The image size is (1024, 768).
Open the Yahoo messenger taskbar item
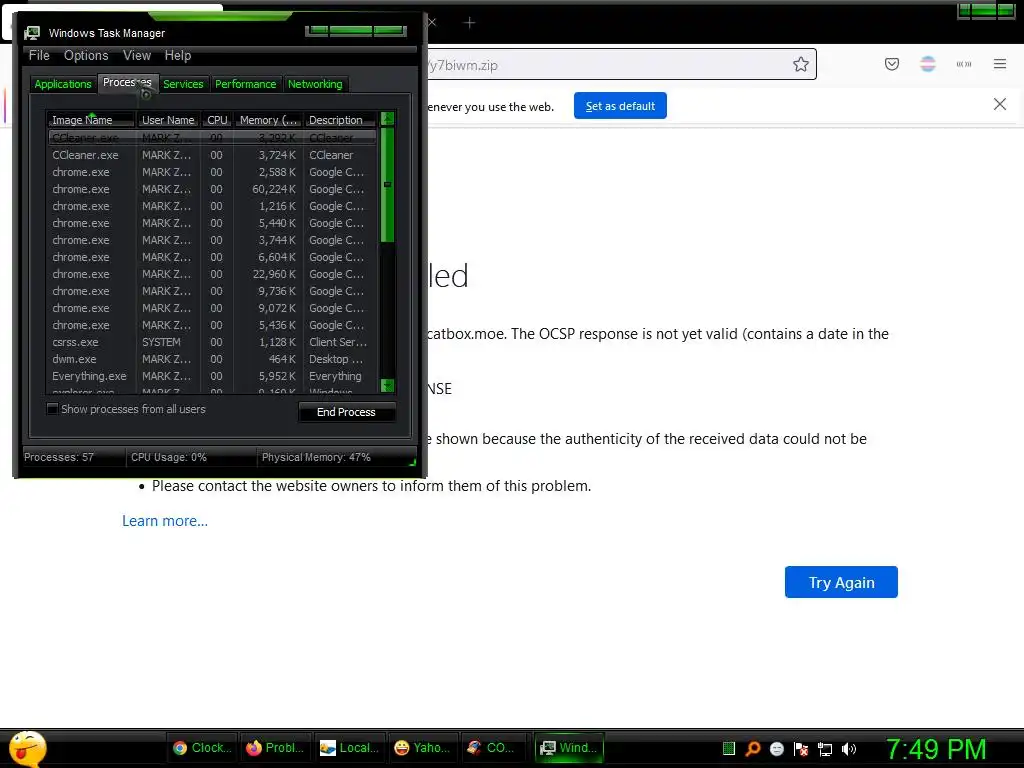pos(423,748)
